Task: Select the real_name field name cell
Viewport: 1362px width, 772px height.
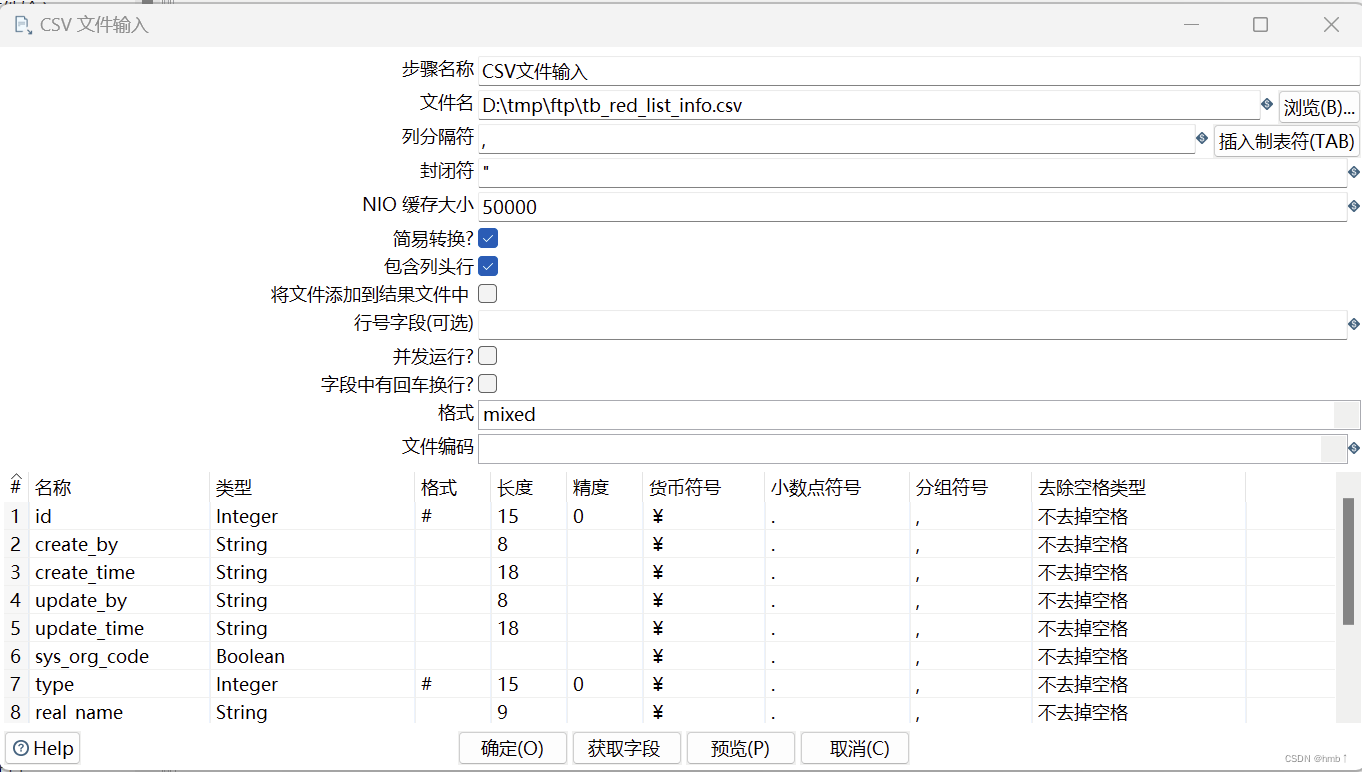Action: [119, 712]
